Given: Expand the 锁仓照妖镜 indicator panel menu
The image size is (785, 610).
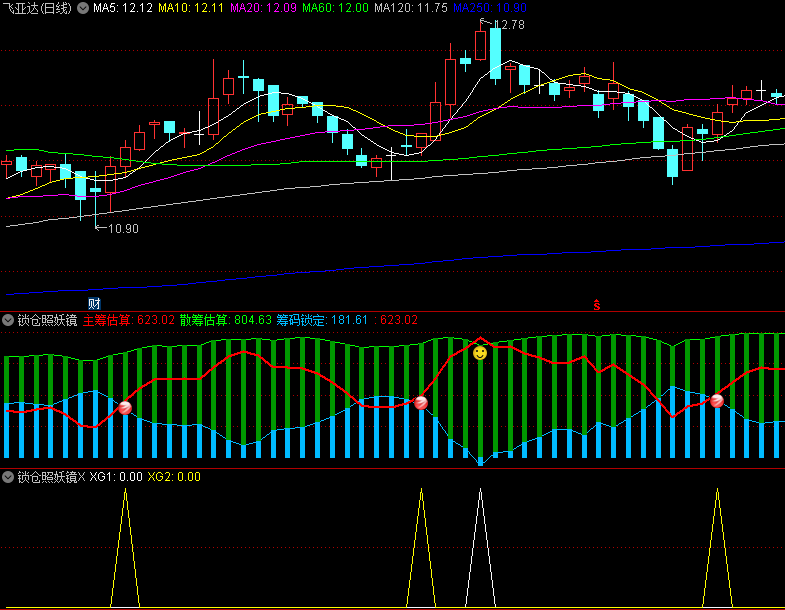Looking at the screenshot, I should [x=8, y=320].
